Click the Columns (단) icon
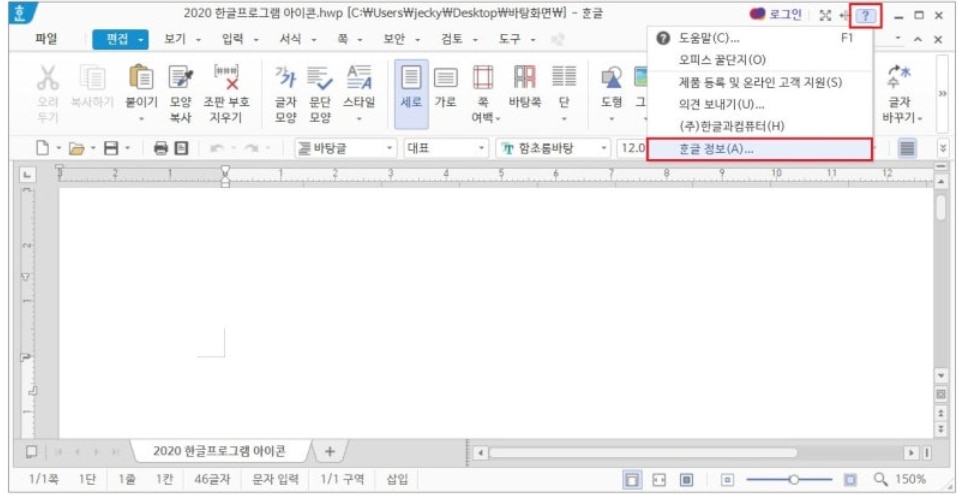Viewport: 959px width, 495px height. [x=563, y=77]
